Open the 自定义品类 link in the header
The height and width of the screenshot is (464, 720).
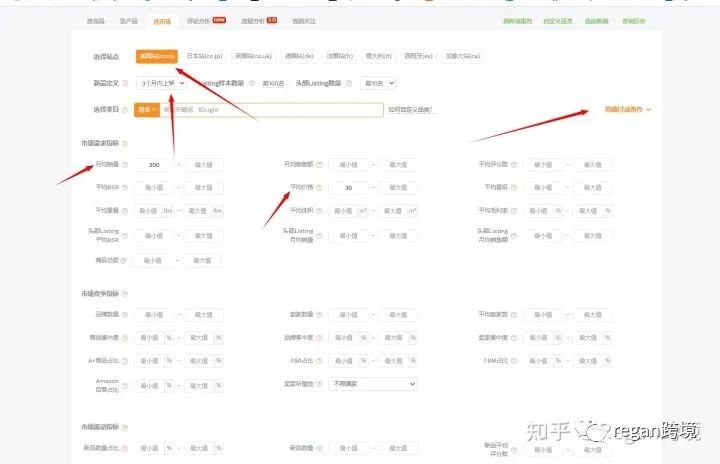[x=558, y=21]
